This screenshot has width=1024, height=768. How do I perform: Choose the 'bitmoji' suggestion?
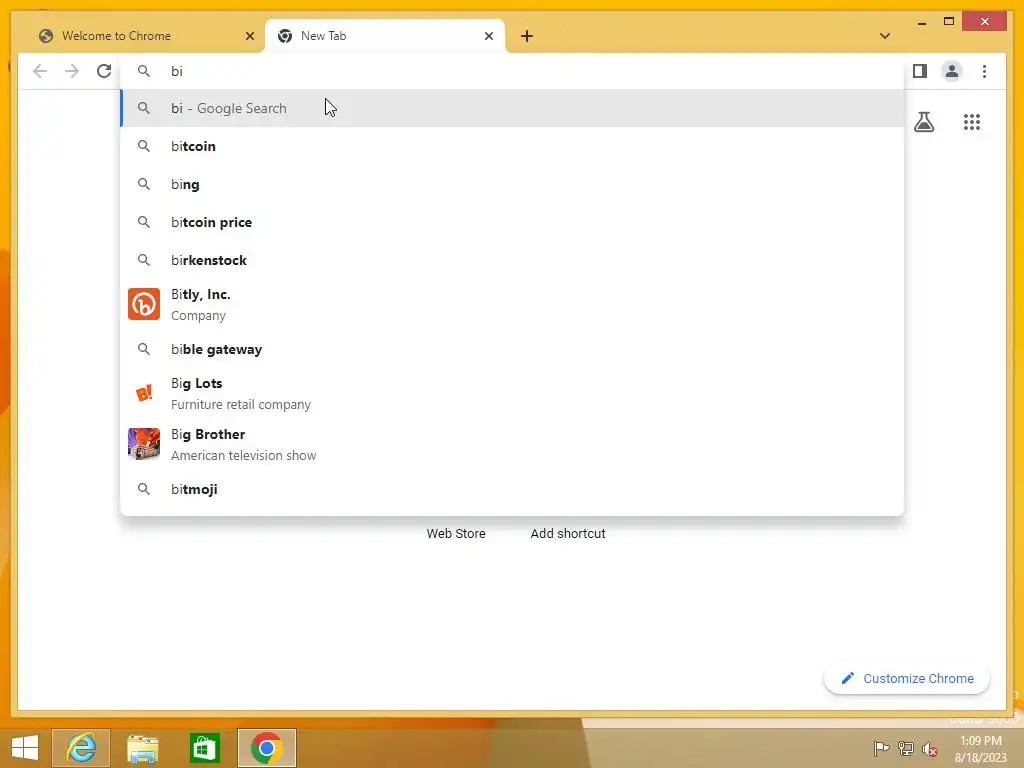click(x=513, y=489)
